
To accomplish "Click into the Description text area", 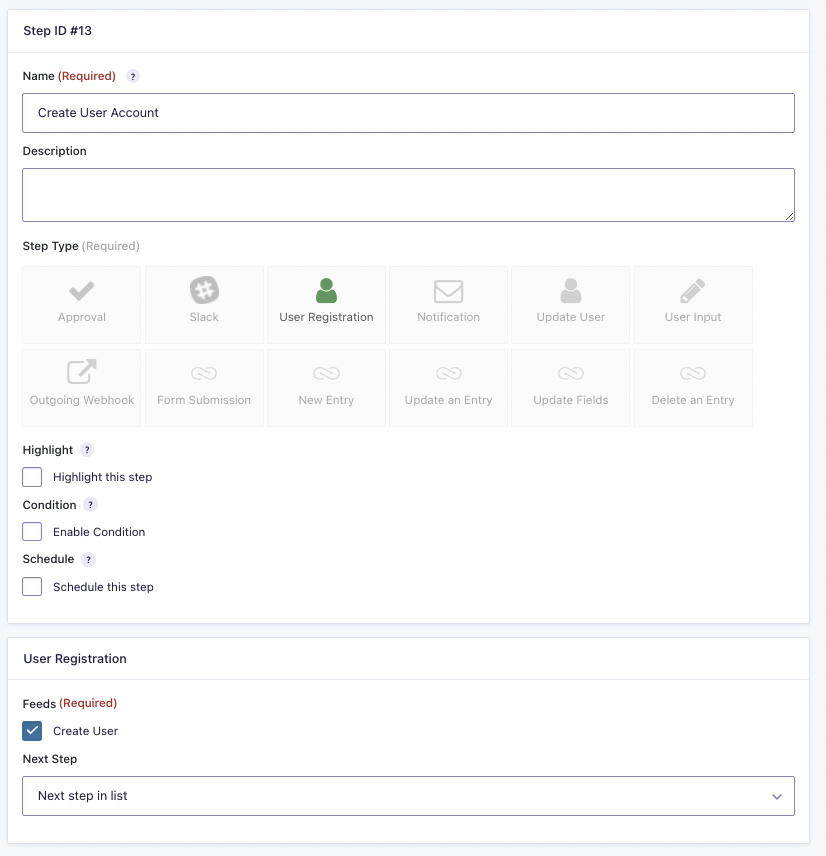I will (408, 195).
